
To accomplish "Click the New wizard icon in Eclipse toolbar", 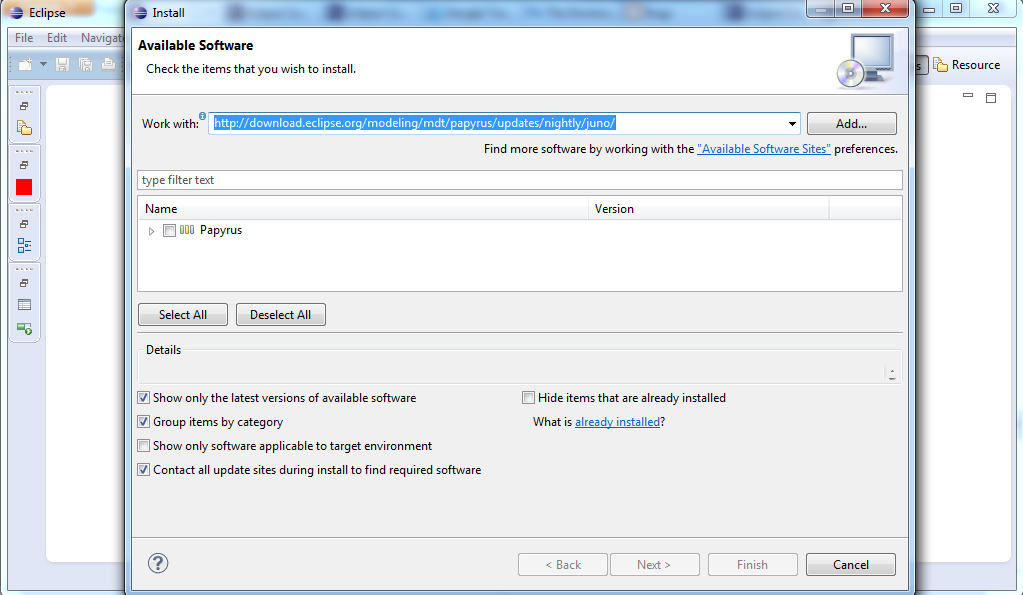I will [x=25, y=64].
